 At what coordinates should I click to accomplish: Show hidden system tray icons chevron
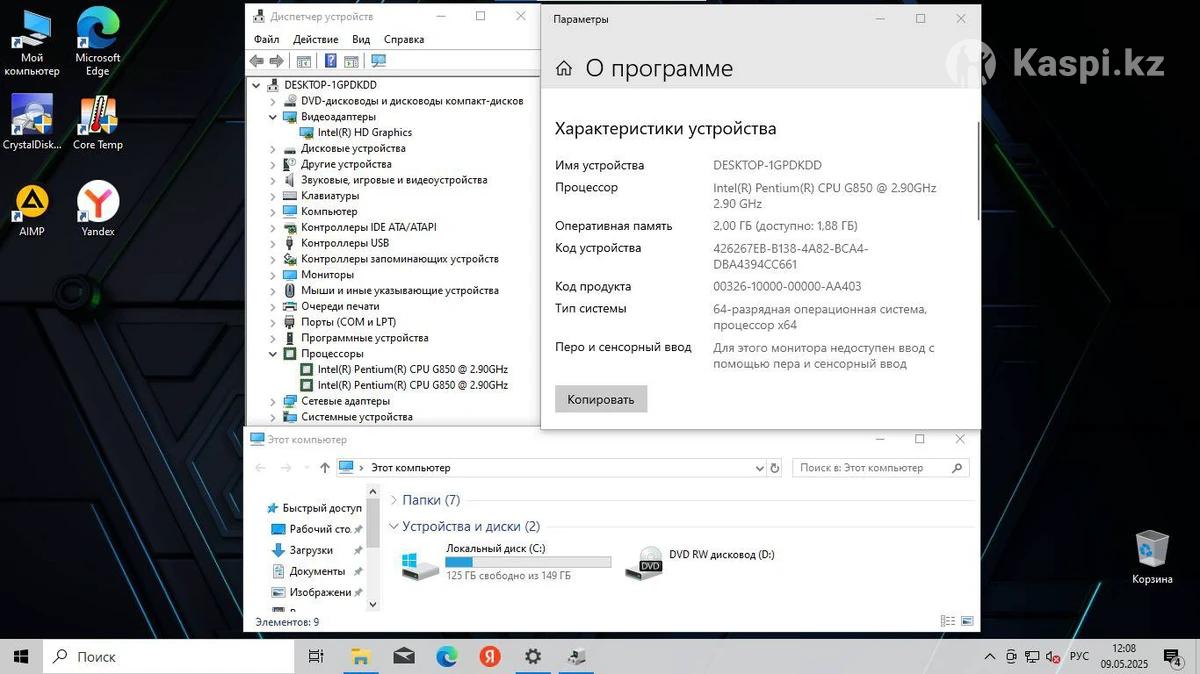pos(990,657)
